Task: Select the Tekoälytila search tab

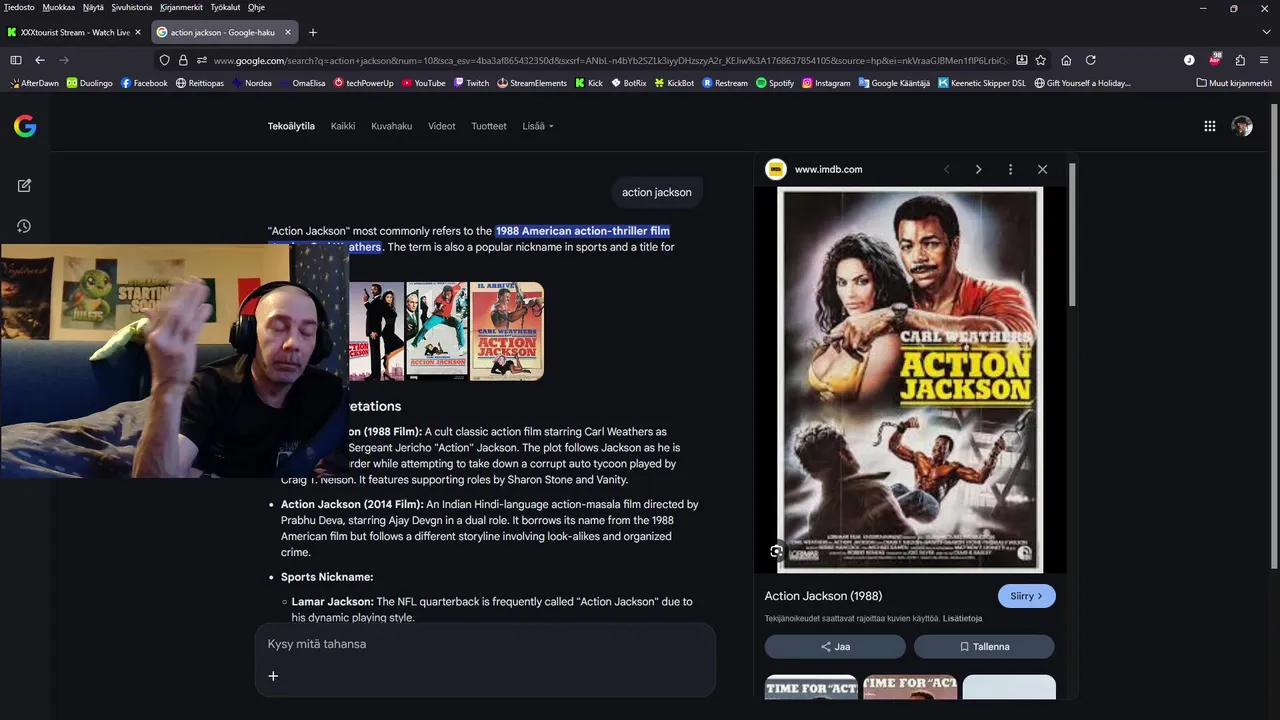Action: 291,126
